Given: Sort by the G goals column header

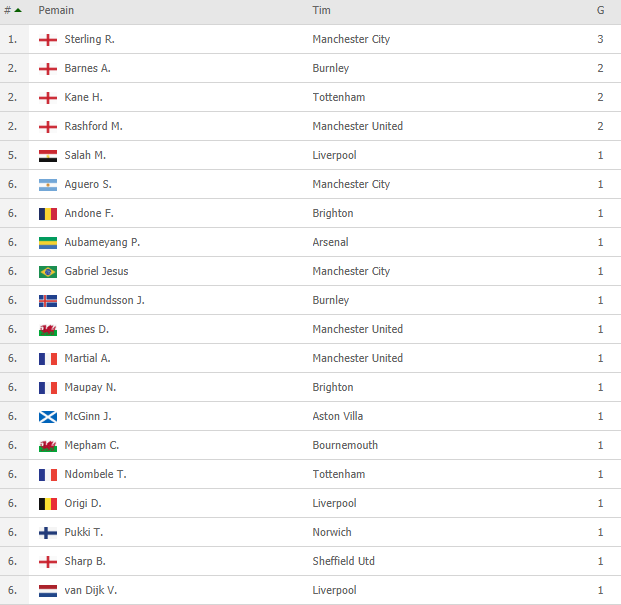Looking at the screenshot, I should tap(600, 10).
